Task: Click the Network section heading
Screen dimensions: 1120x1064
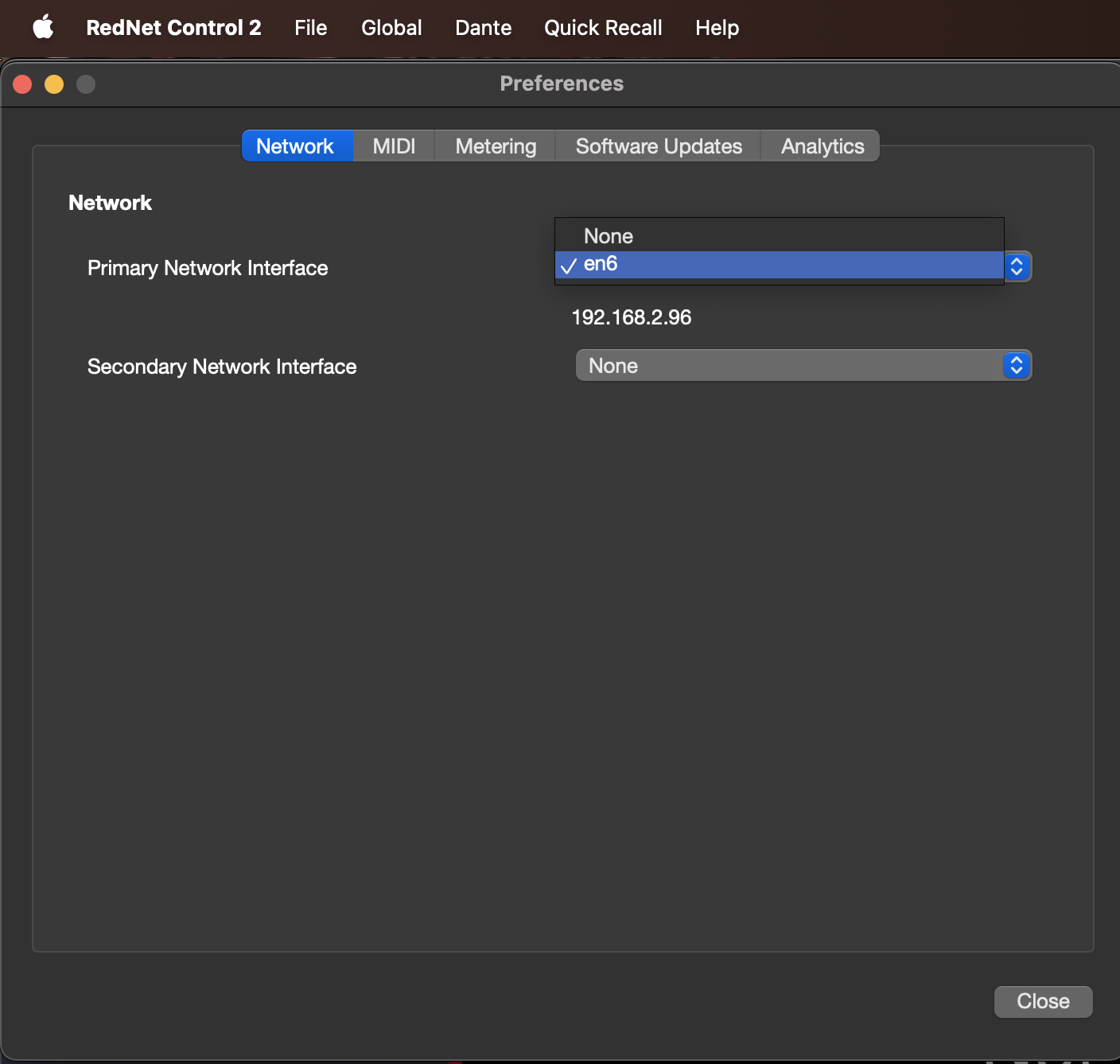Action: click(110, 203)
